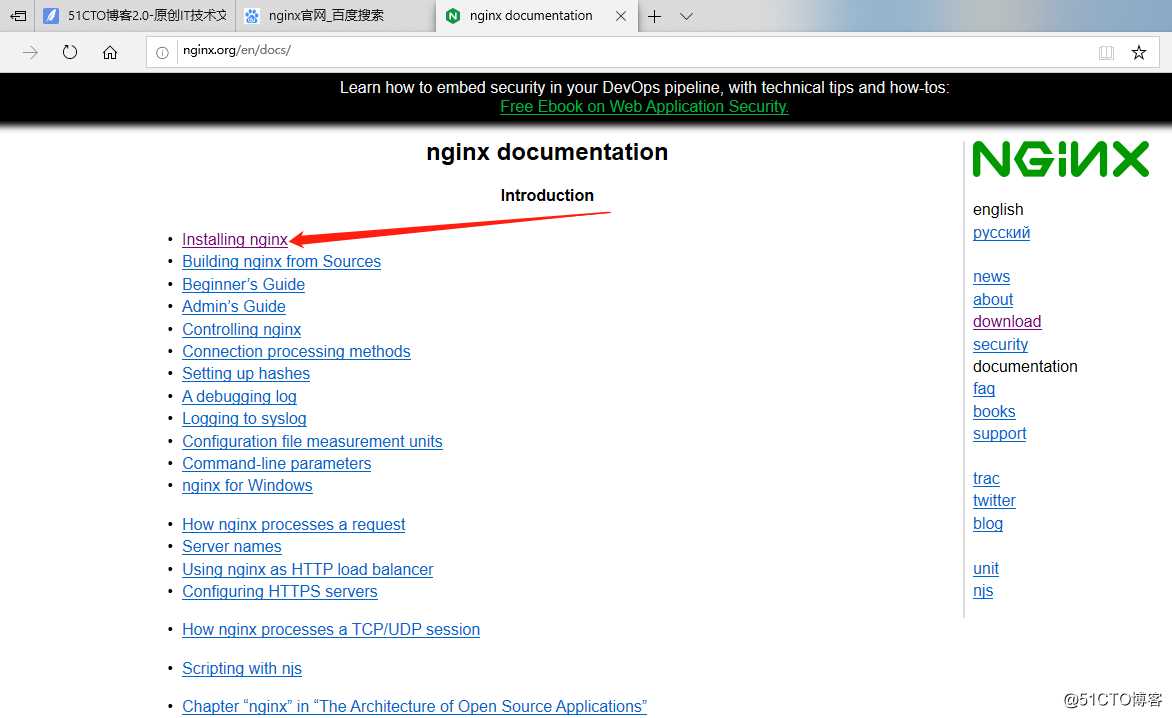Open the A debugging log link
The width and height of the screenshot is (1172, 718).
click(239, 397)
